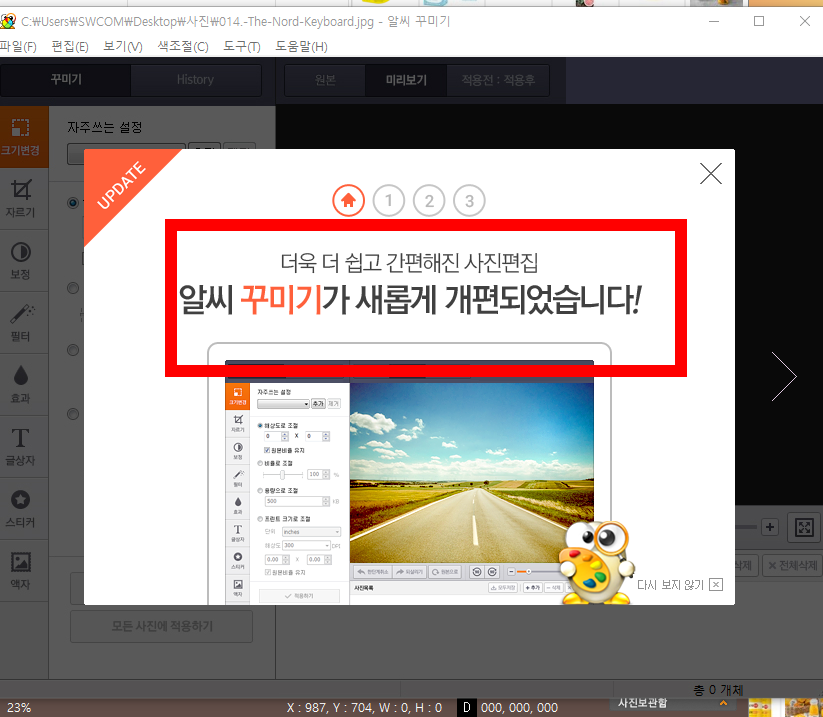This screenshot has width=823, height=717.
Task: Select the 원본 view tab
Action: coord(325,80)
